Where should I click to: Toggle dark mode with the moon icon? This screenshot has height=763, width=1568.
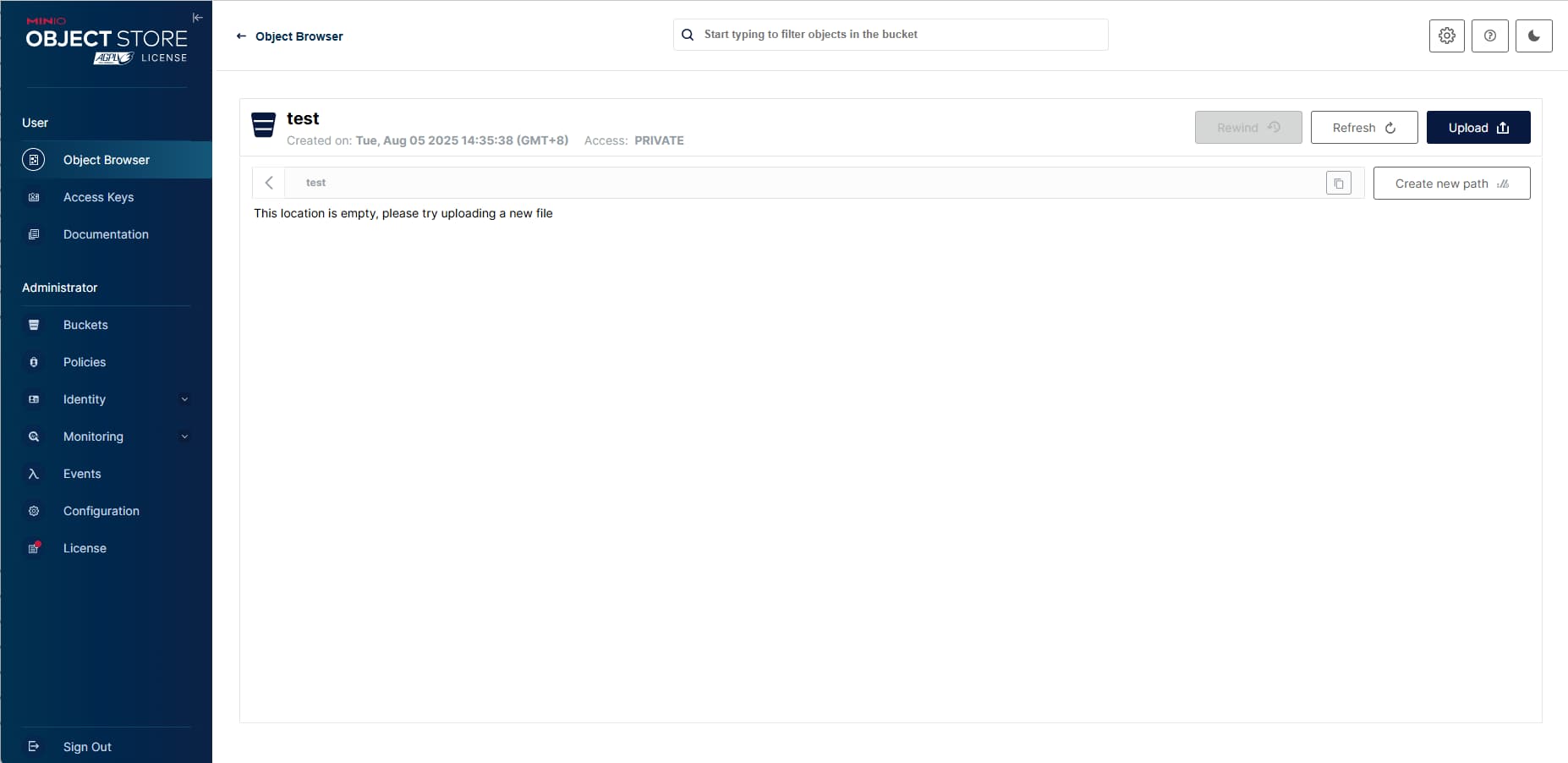(1534, 36)
